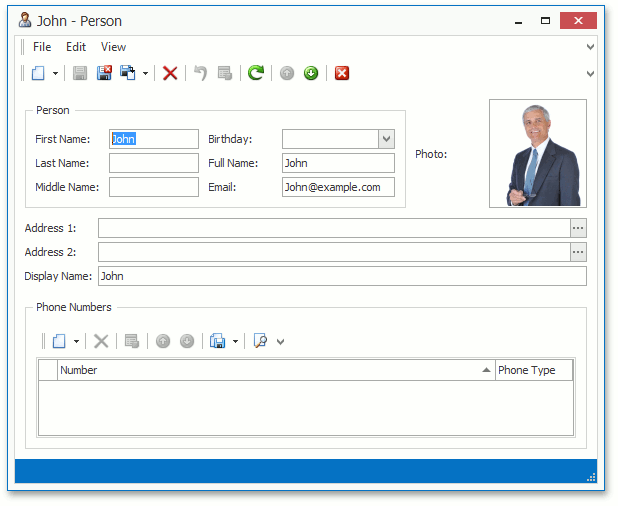Click the Last Name input field

154,163
